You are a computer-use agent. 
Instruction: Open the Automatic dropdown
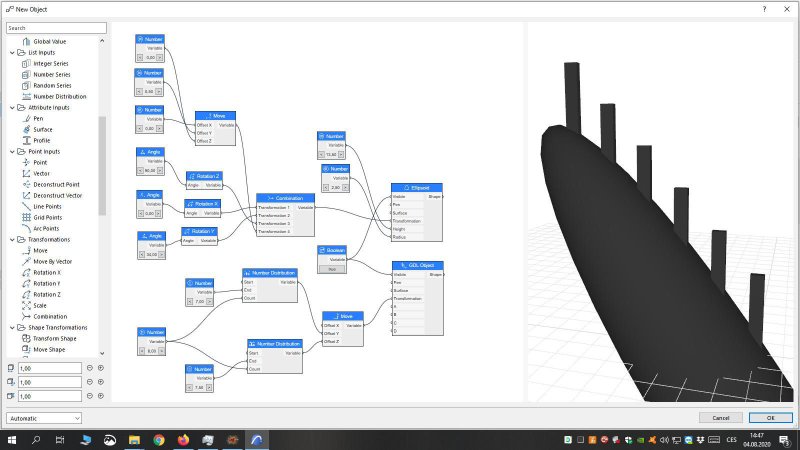[x=44, y=418]
